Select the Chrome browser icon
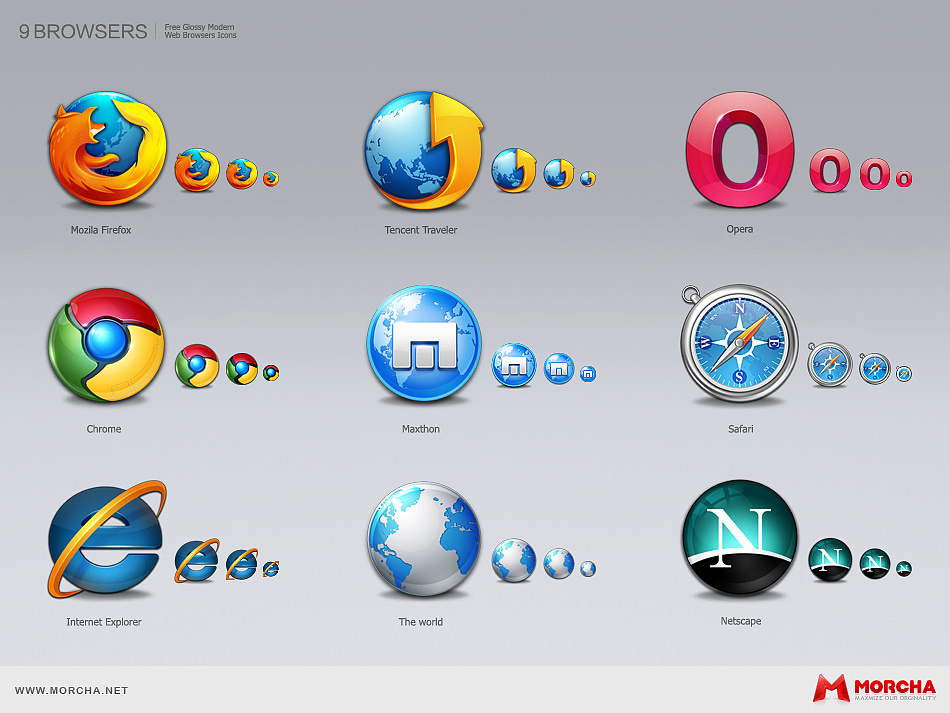Screen dimensions: 950x713 coord(104,347)
